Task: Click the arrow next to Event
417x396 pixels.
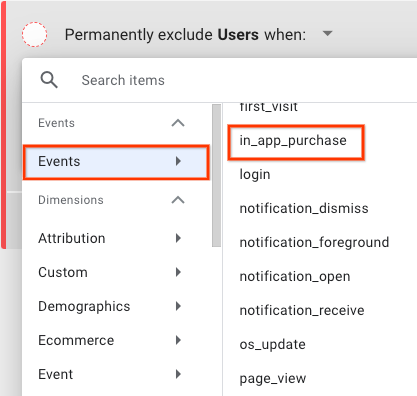Action: (x=178, y=374)
